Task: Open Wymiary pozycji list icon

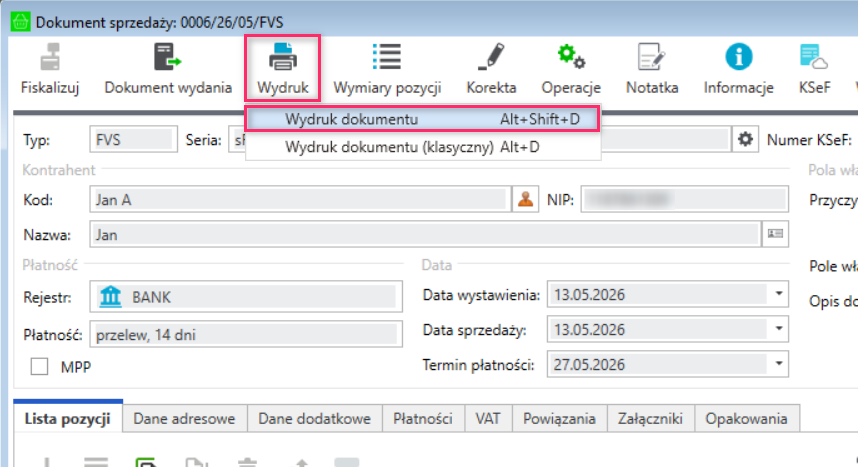Action: 387,57
